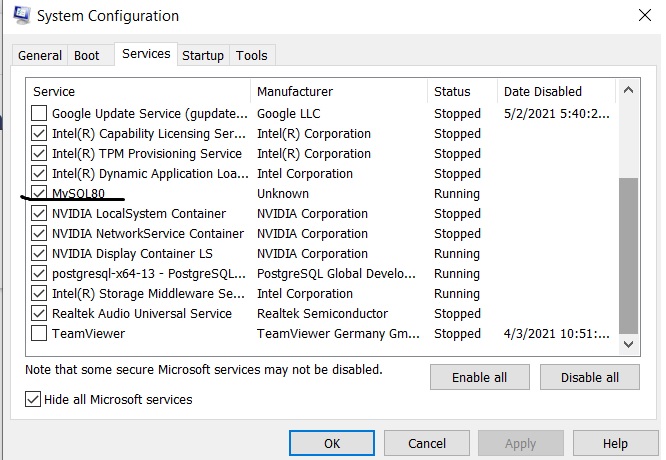The height and width of the screenshot is (460, 666).
Task: Sort services by Manufacturer column header
Action: point(295,91)
